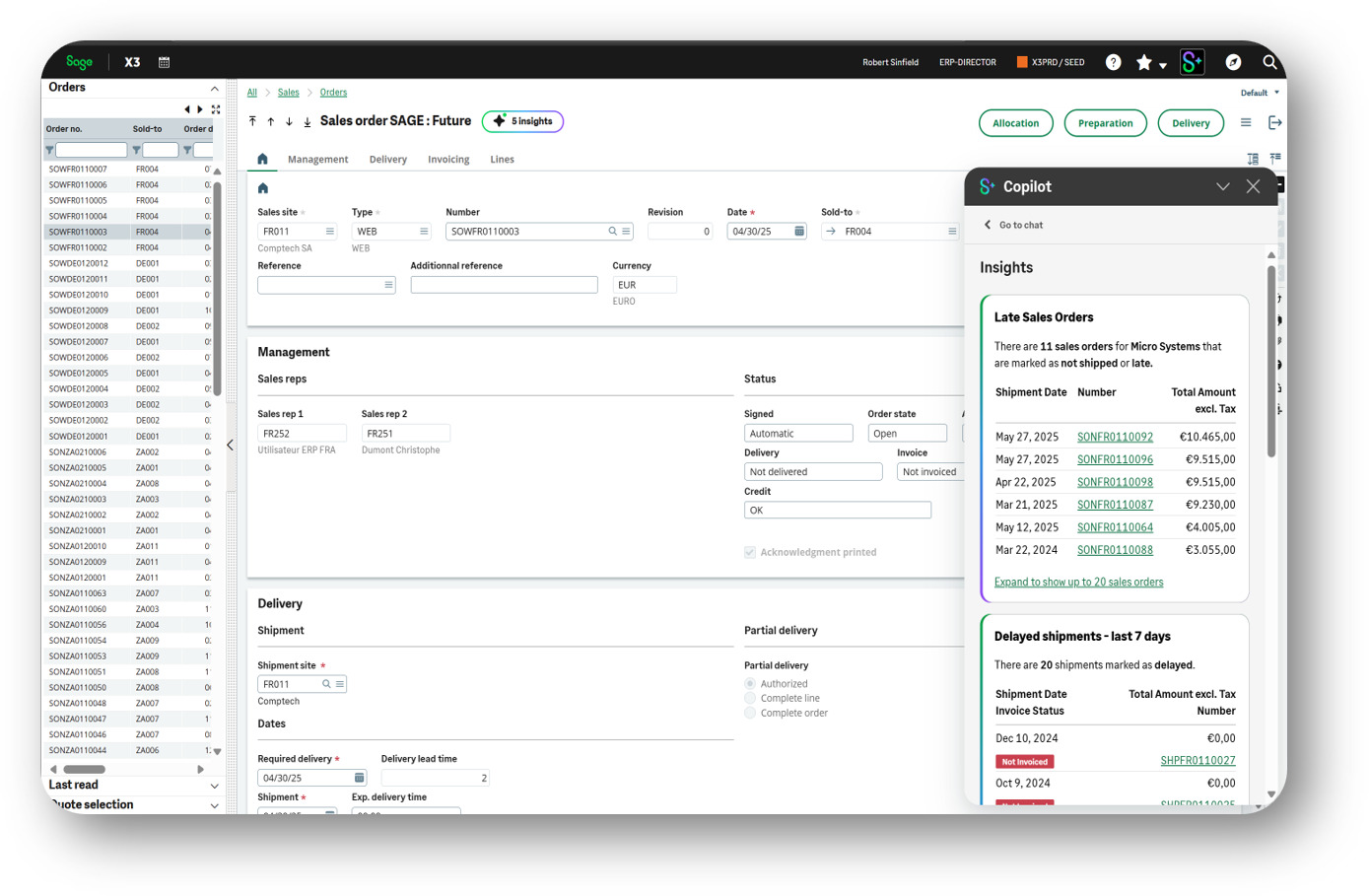Open the calendar icon in top bar
Screen dimensions: 1369x896
164,62
